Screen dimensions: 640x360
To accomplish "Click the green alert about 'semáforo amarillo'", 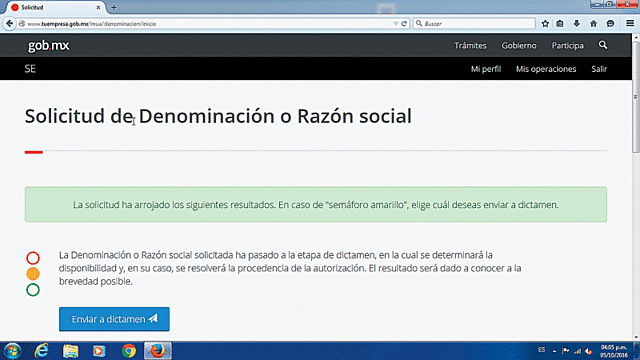I will pos(316,204).
